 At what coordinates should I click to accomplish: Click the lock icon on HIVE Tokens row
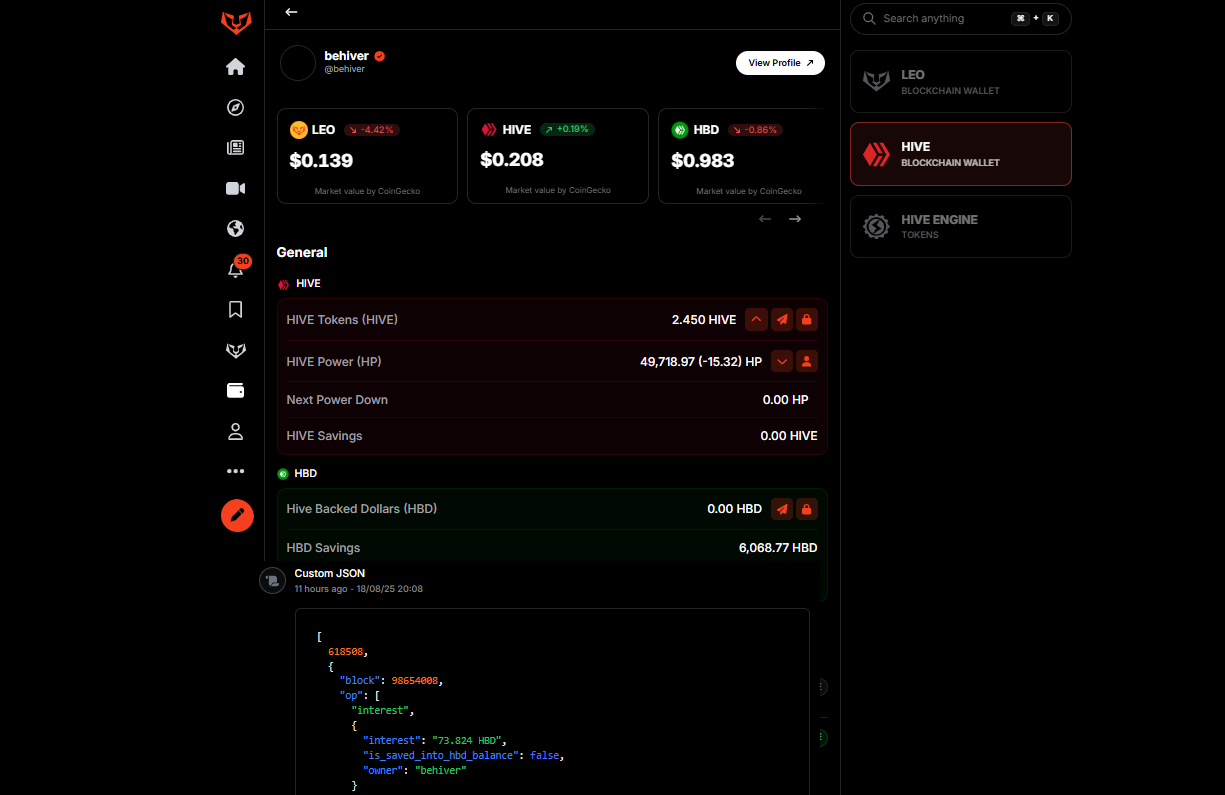pos(807,320)
